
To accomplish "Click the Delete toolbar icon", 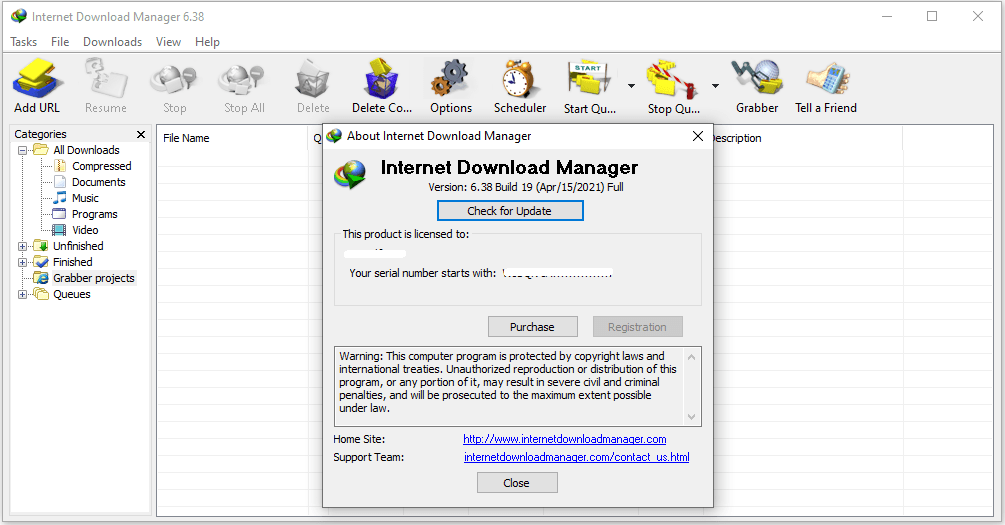I will (313, 86).
